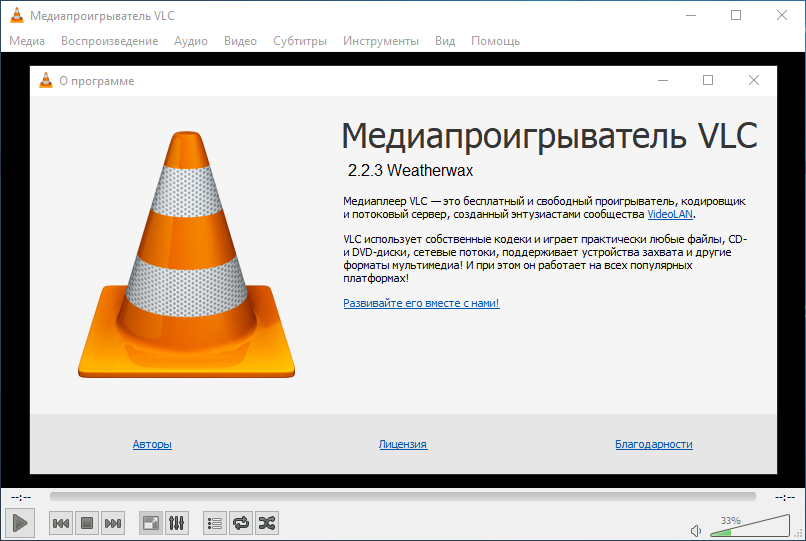The image size is (806, 541).
Task: Adjust the 33% volume slider
Action: point(750,526)
